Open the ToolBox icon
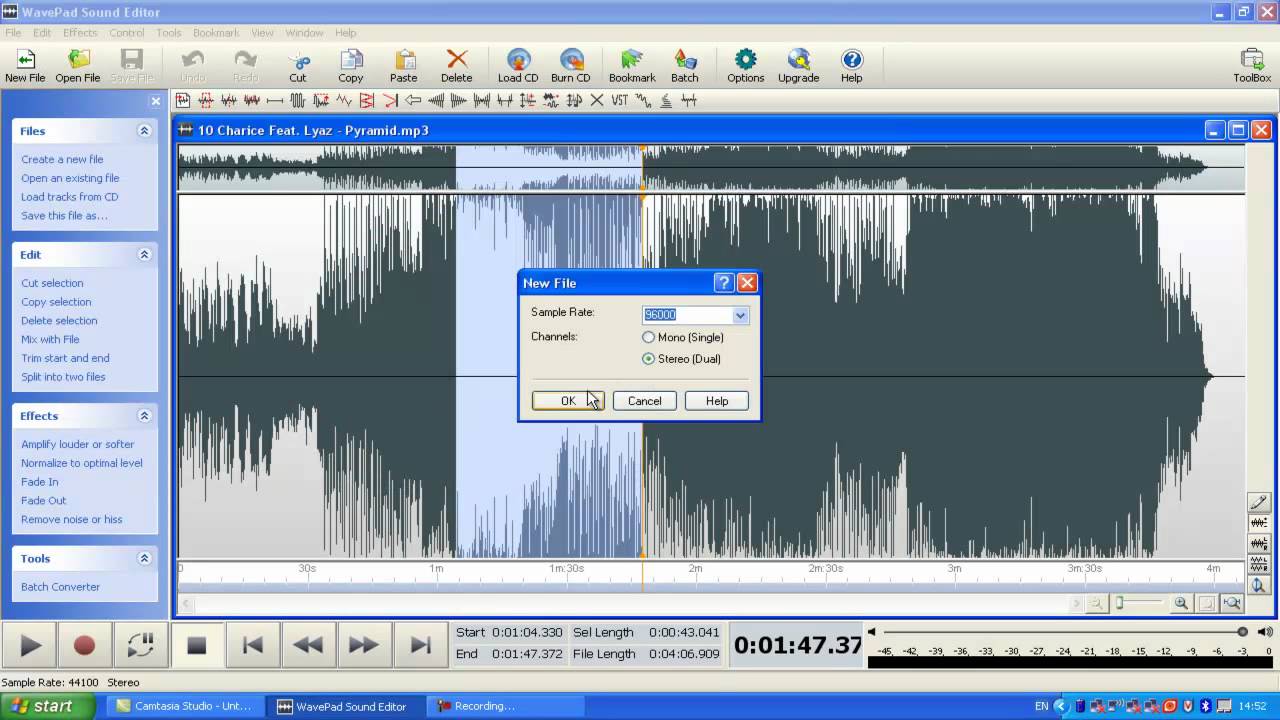The width and height of the screenshot is (1280, 720). tap(1252, 66)
